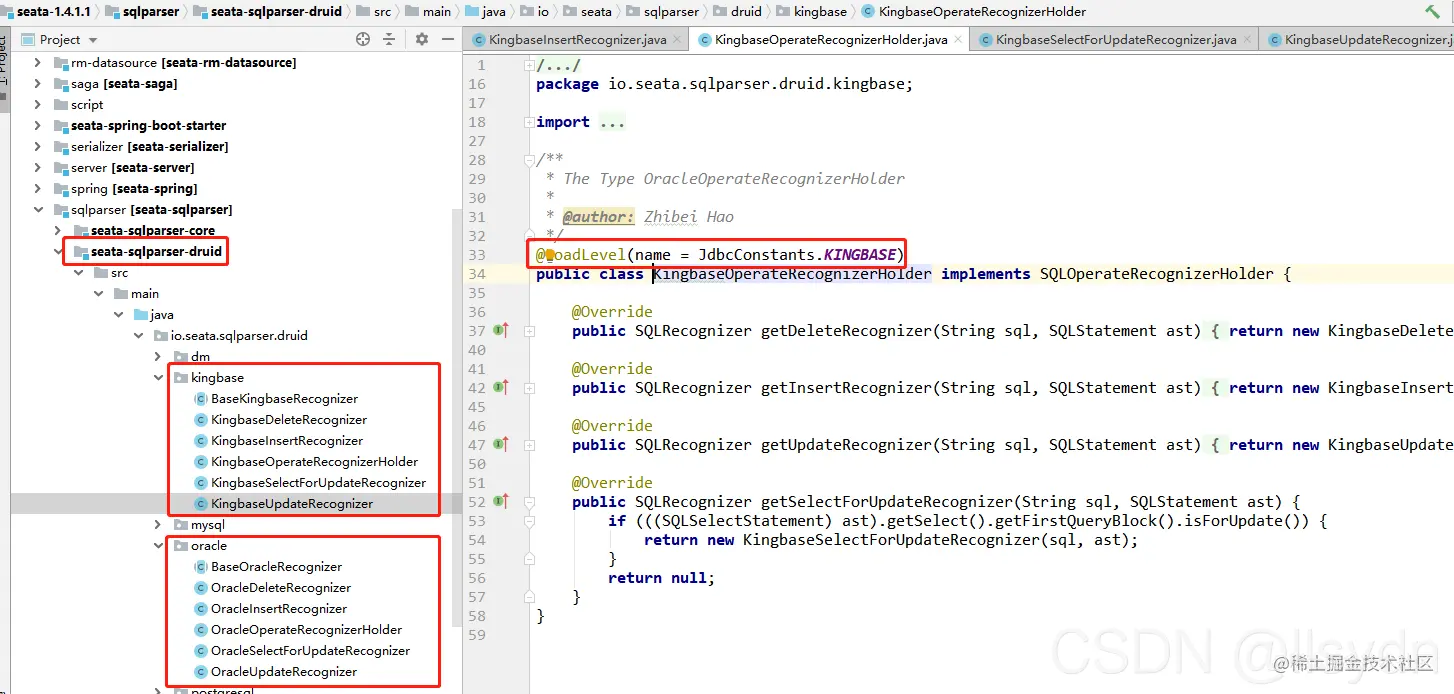The width and height of the screenshot is (1454, 694).
Task: Unfold the collapsed header comment on line 1
Action: pyautogui.click(x=528, y=65)
